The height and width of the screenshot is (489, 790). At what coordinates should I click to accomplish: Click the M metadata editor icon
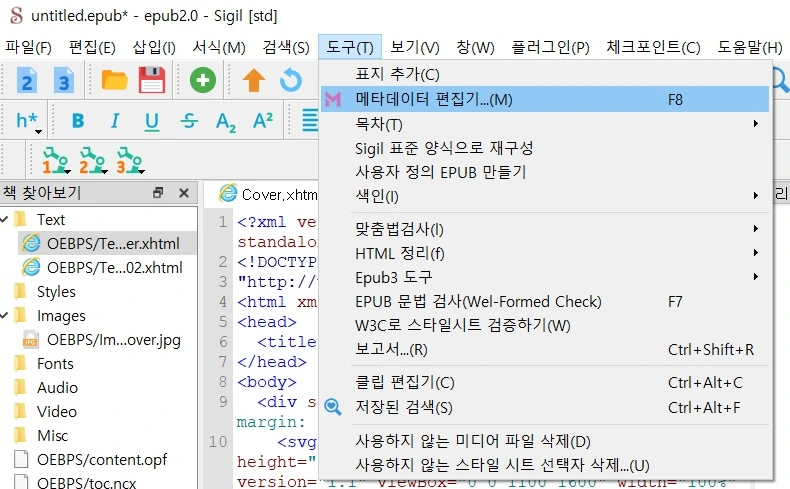[x=333, y=99]
